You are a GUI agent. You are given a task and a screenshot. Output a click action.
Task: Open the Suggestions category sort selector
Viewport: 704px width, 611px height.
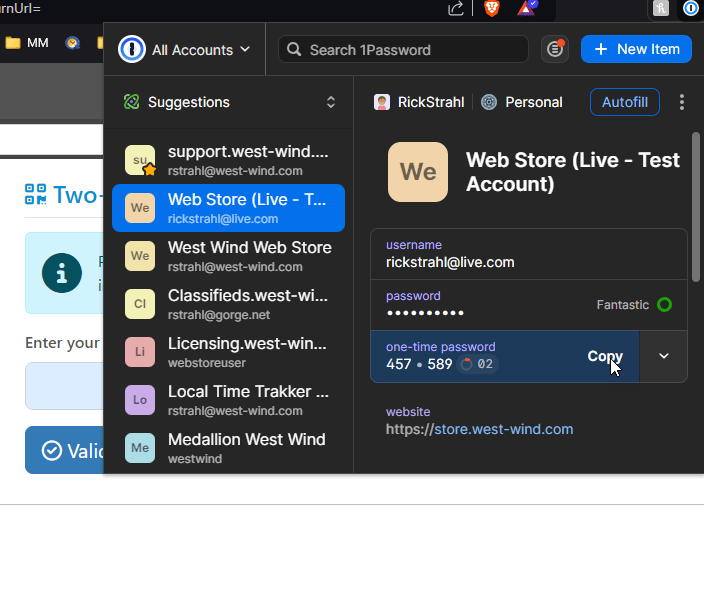(331, 102)
